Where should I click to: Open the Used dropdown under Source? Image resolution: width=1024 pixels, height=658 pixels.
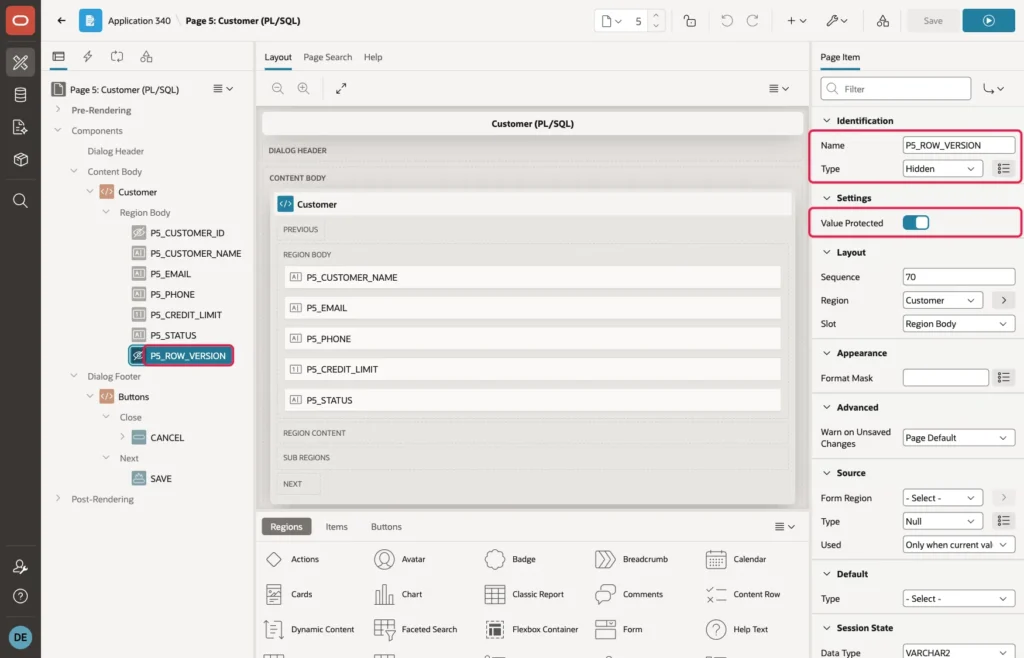[959, 544]
